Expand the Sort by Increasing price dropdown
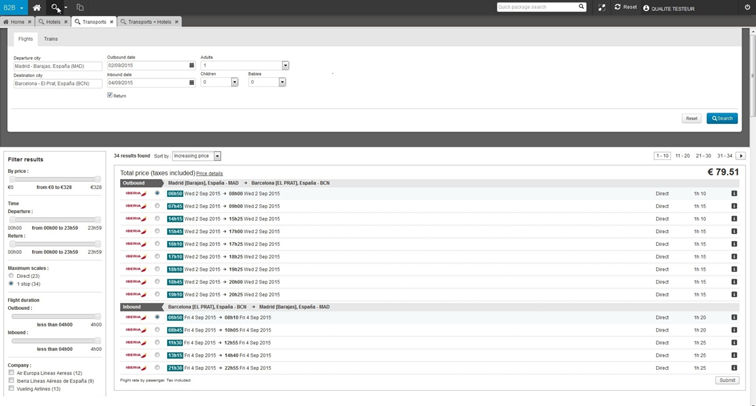Viewport: 756px width, 406px height. (x=217, y=157)
